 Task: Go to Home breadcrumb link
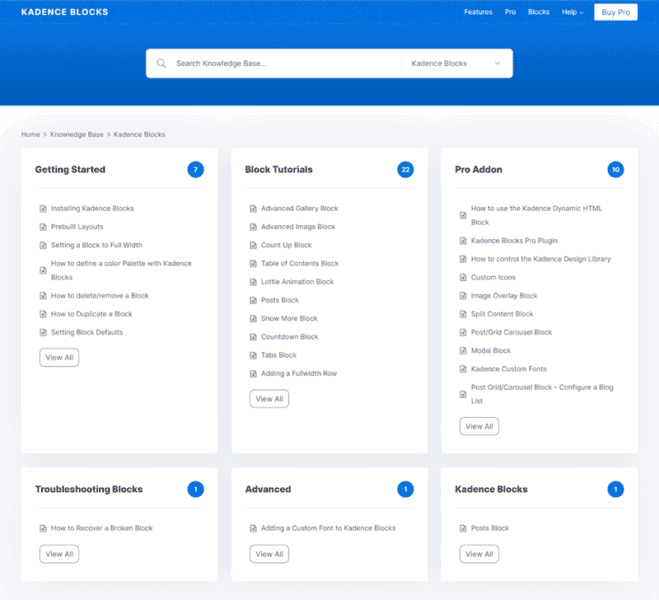30,134
